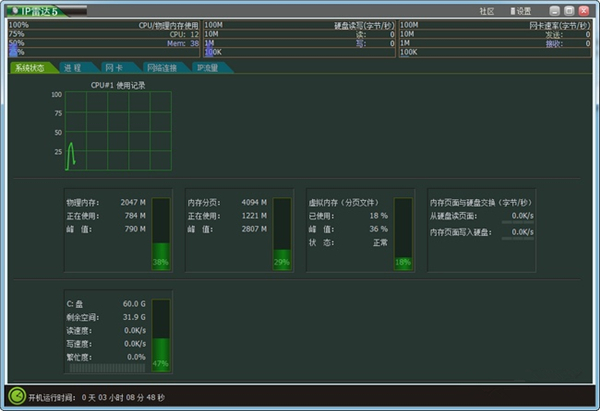Select the CPU#1 使用记录 title
This screenshot has width=600, height=411.
[x=118, y=85]
